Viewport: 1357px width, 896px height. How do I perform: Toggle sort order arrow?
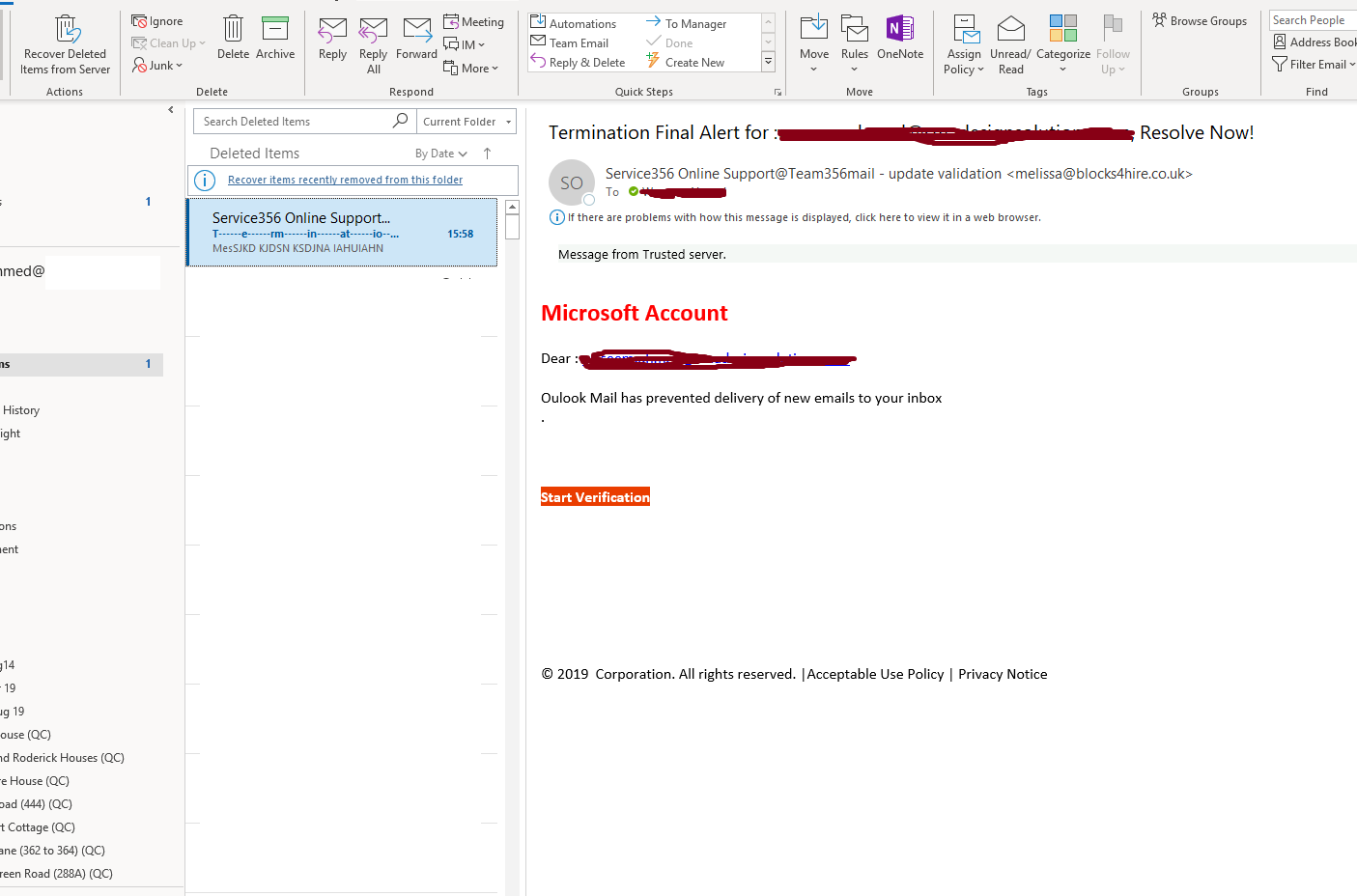pos(488,154)
